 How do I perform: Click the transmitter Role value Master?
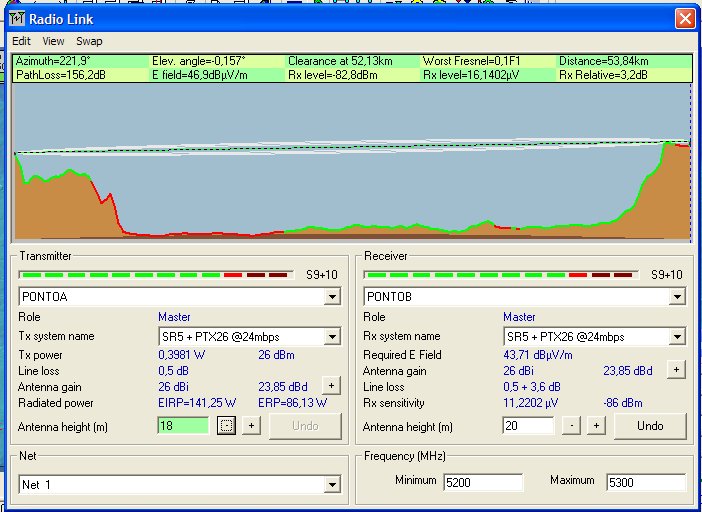pos(174,317)
